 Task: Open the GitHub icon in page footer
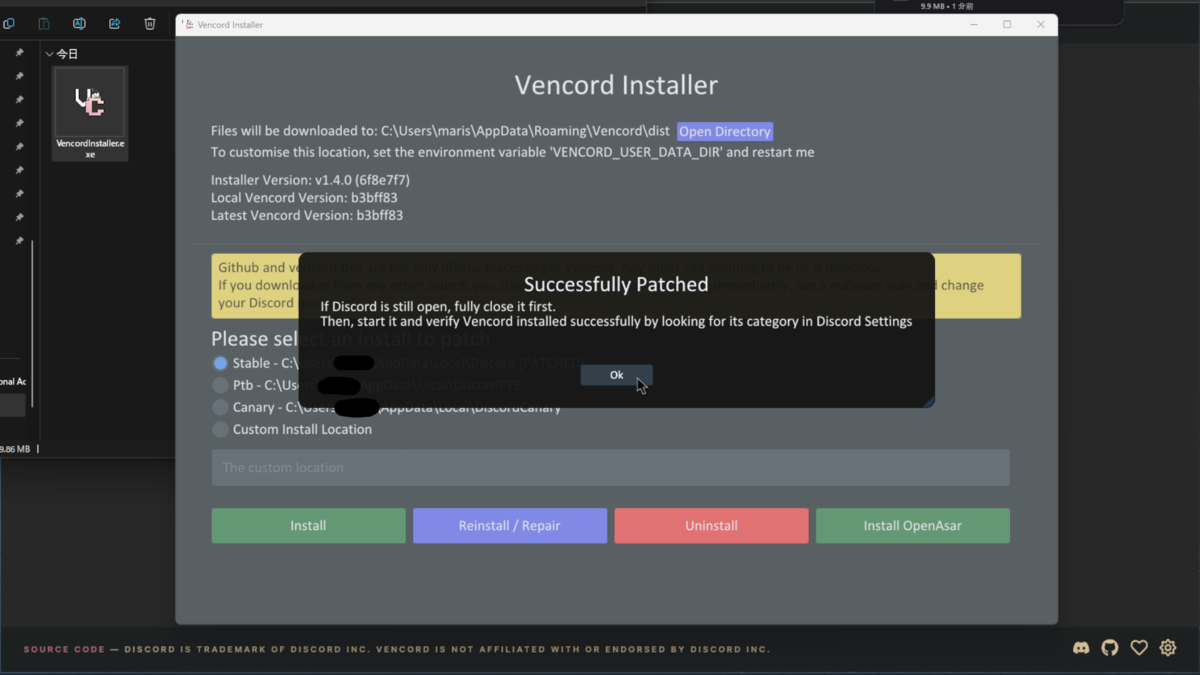tap(1110, 648)
